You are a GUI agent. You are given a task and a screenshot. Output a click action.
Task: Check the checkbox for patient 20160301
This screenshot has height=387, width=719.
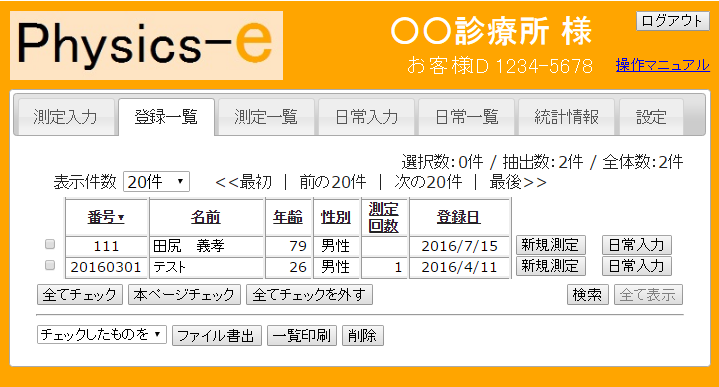click(x=50, y=265)
